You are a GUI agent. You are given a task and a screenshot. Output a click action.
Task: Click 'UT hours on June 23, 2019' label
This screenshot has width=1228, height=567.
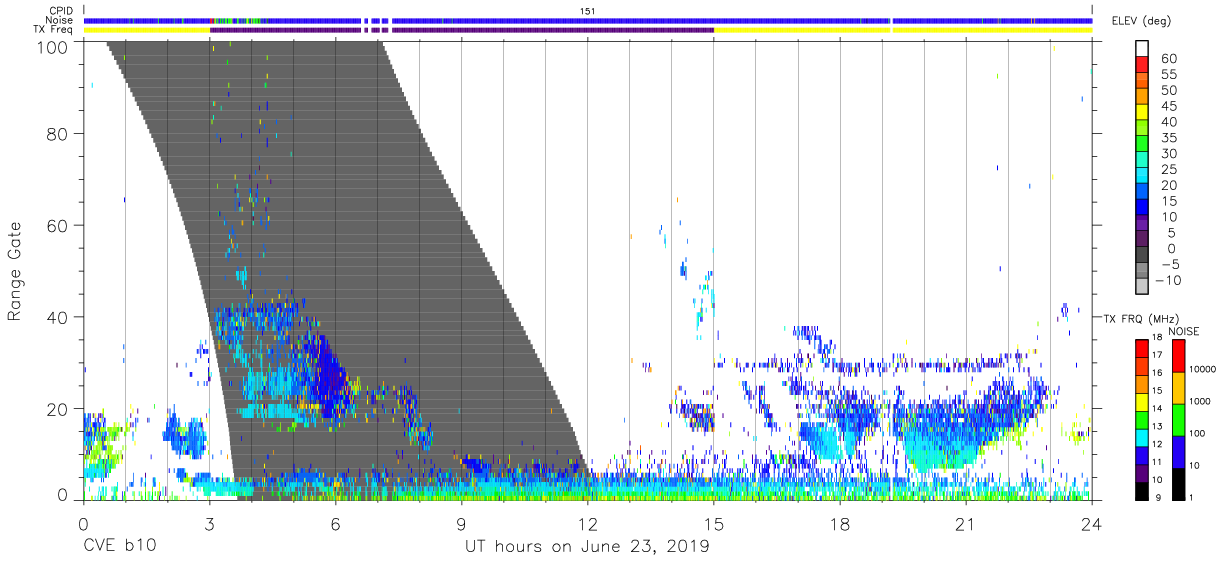(x=587, y=547)
